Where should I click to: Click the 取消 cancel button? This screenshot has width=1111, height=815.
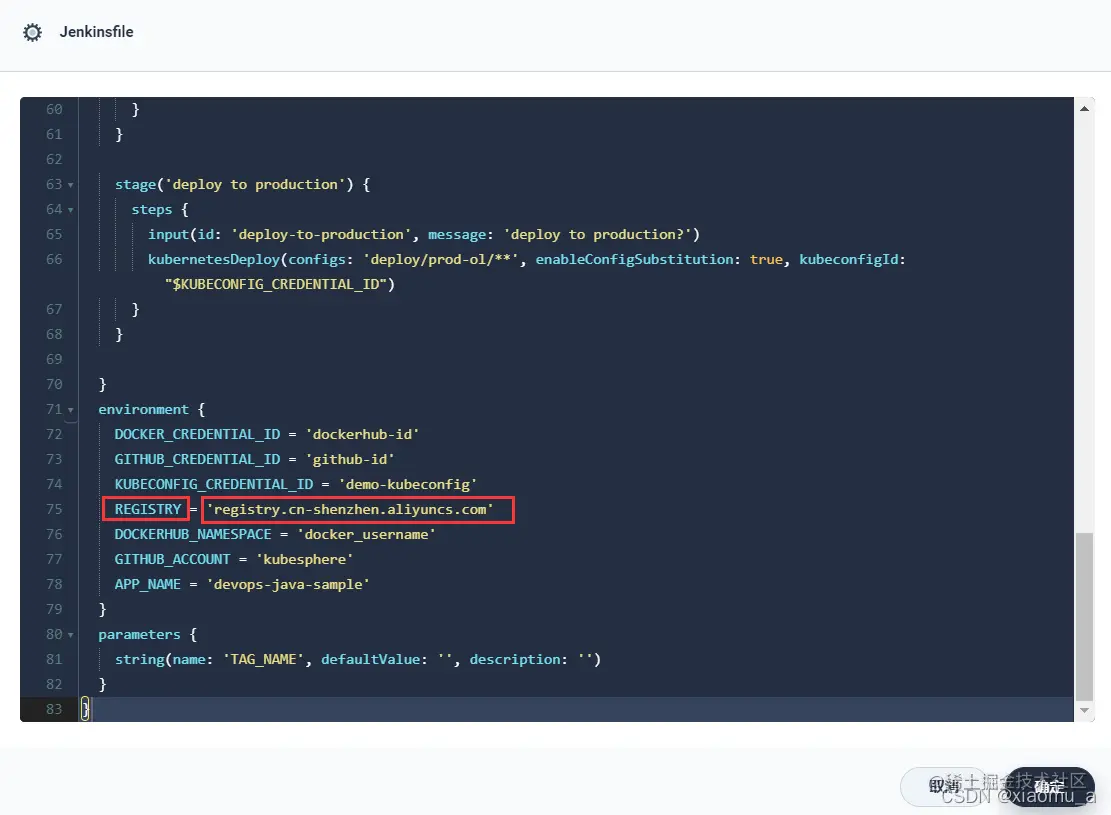pos(944,786)
